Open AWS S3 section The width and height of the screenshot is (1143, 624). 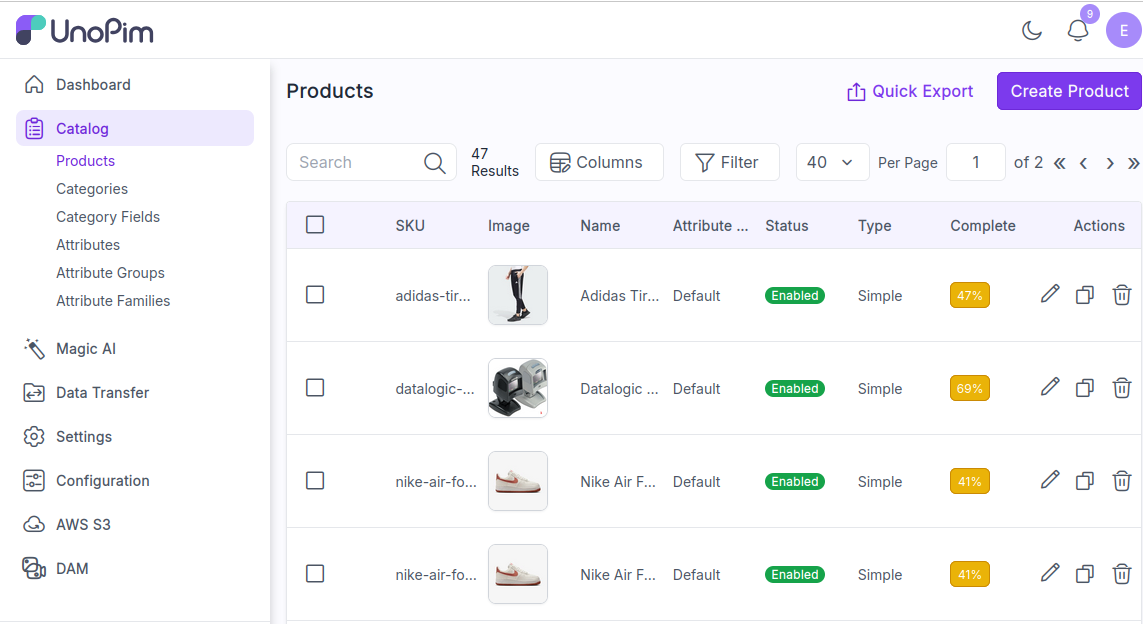point(135,524)
